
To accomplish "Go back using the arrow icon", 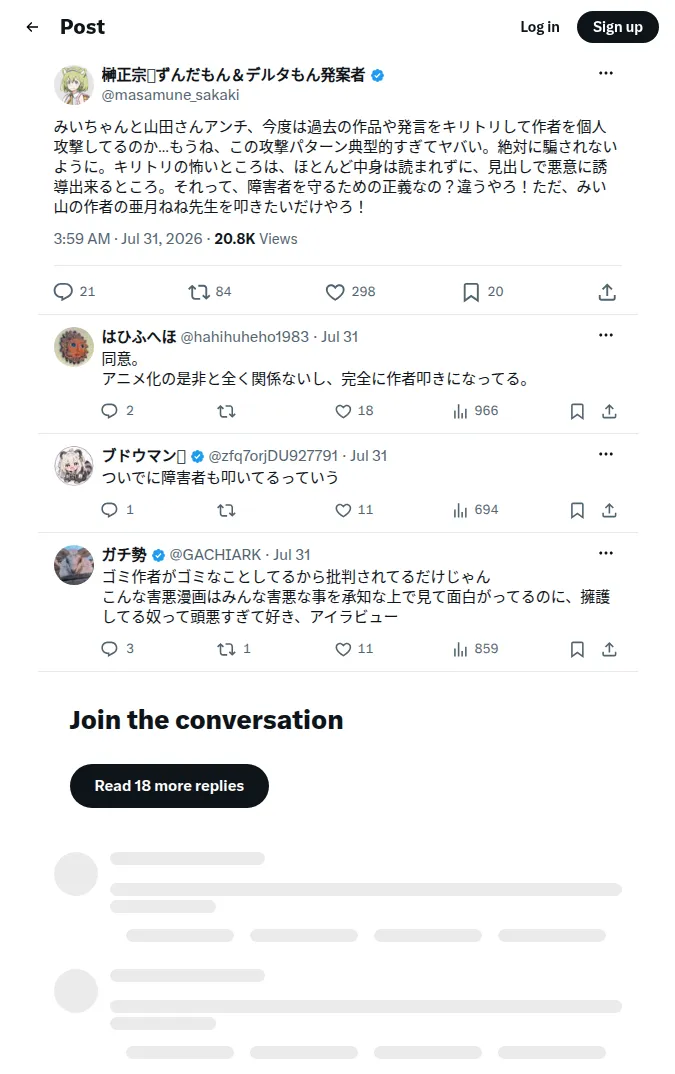I will pyautogui.click(x=32, y=27).
